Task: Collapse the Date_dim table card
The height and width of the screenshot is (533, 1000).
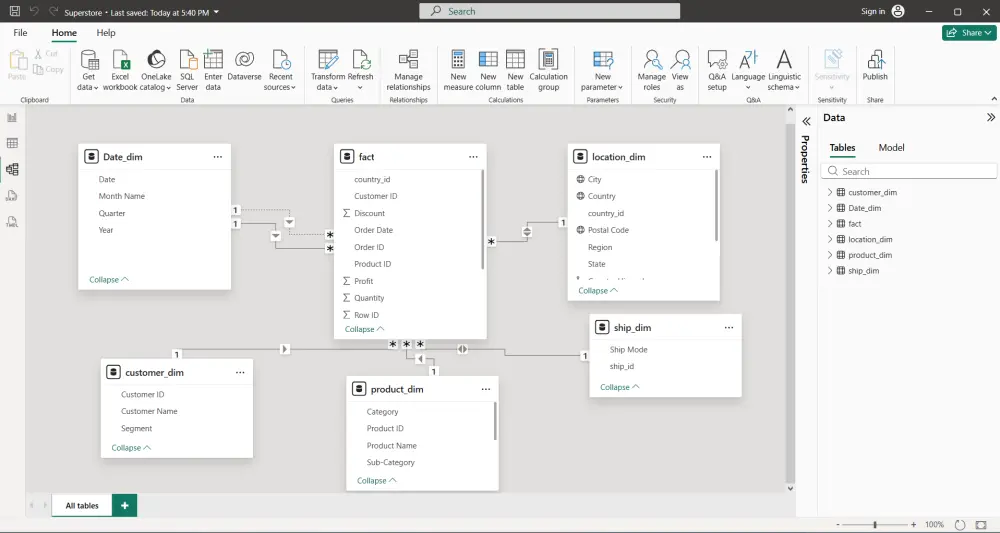Action: pos(109,279)
